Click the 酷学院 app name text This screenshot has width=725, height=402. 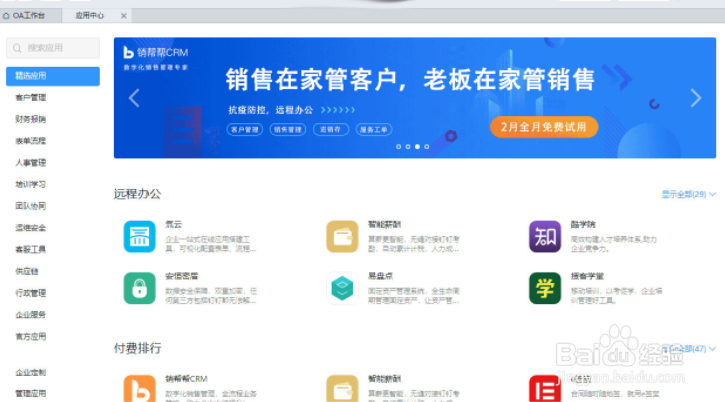pos(583,225)
